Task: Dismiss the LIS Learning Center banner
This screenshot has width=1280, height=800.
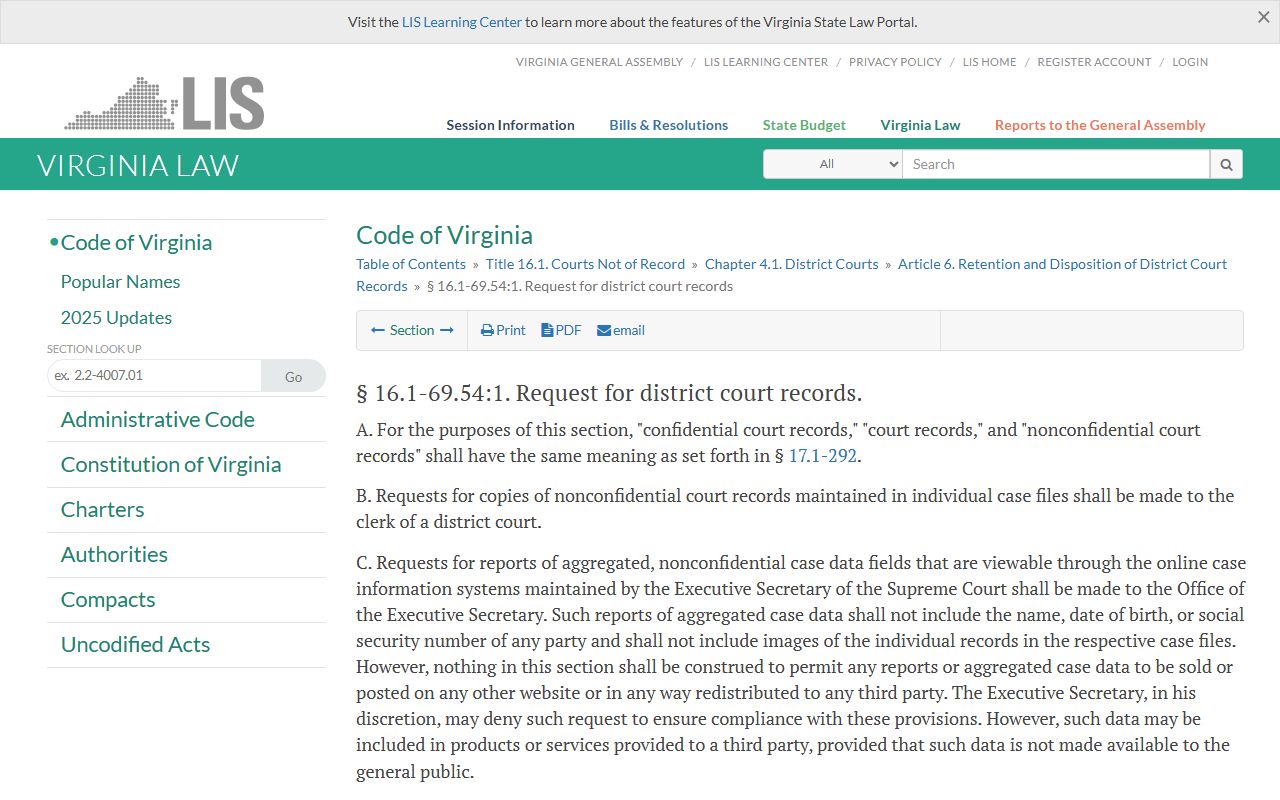Action: point(1263,17)
